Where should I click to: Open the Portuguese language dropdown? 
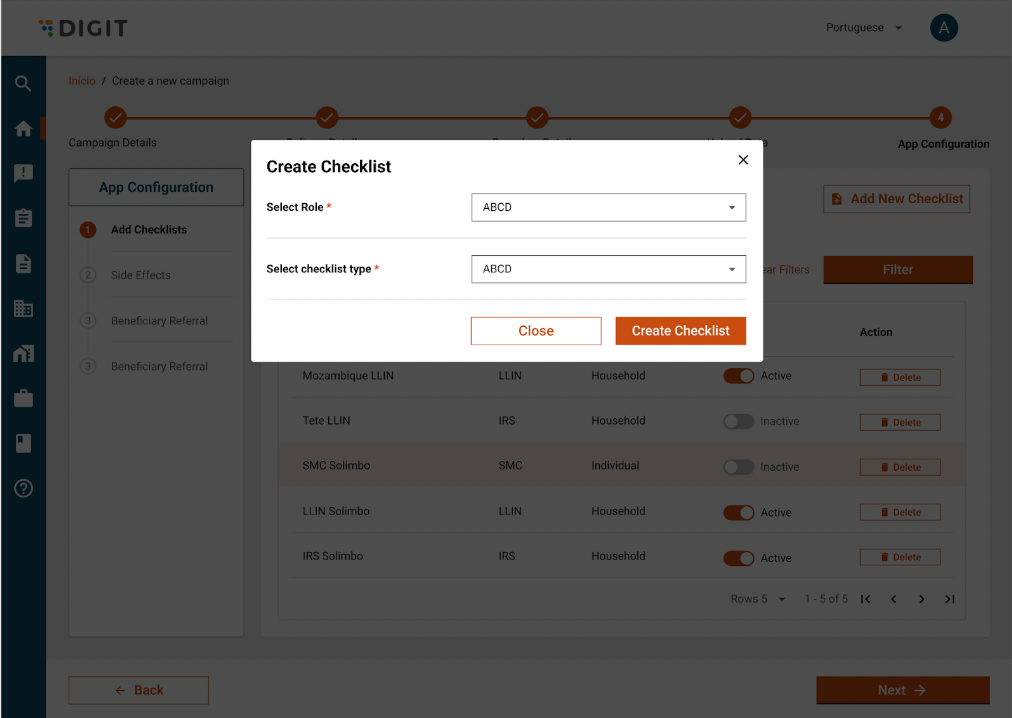(863, 28)
